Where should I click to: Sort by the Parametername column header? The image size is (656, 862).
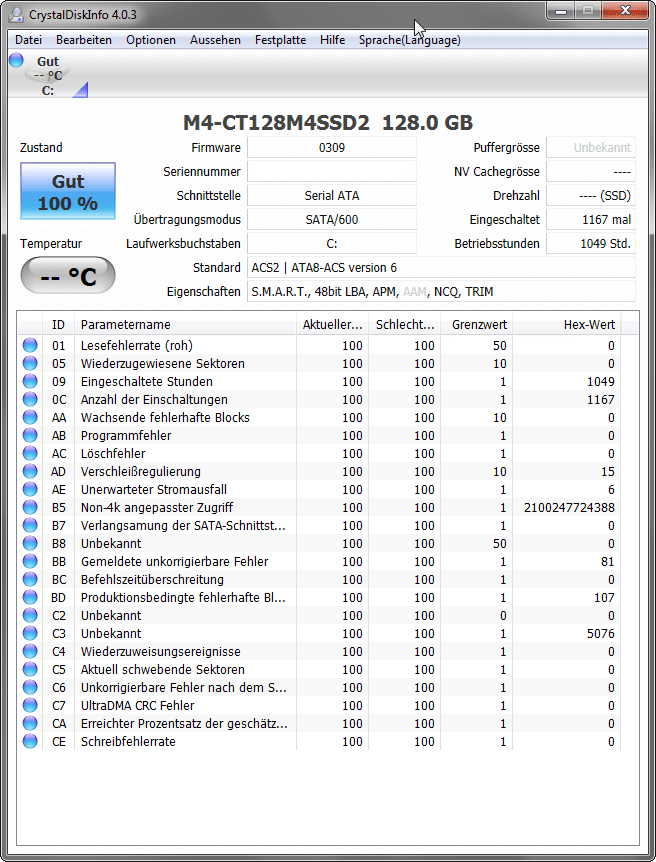click(x=185, y=325)
